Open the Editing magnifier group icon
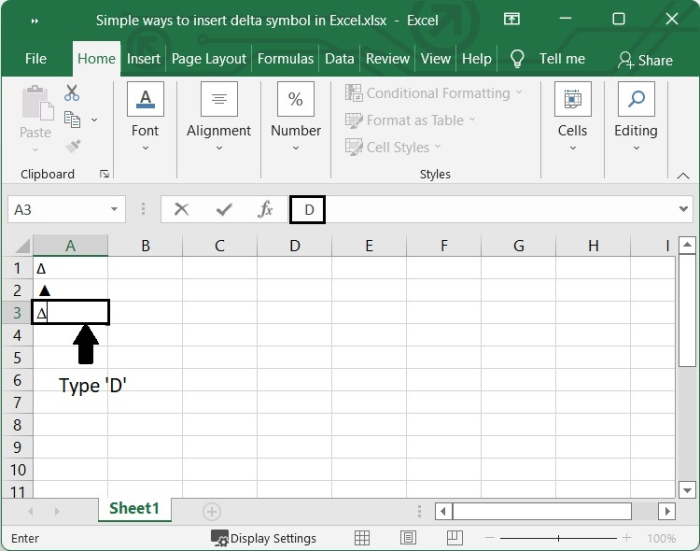This screenshot has height=551, width=700. (636, 99)
